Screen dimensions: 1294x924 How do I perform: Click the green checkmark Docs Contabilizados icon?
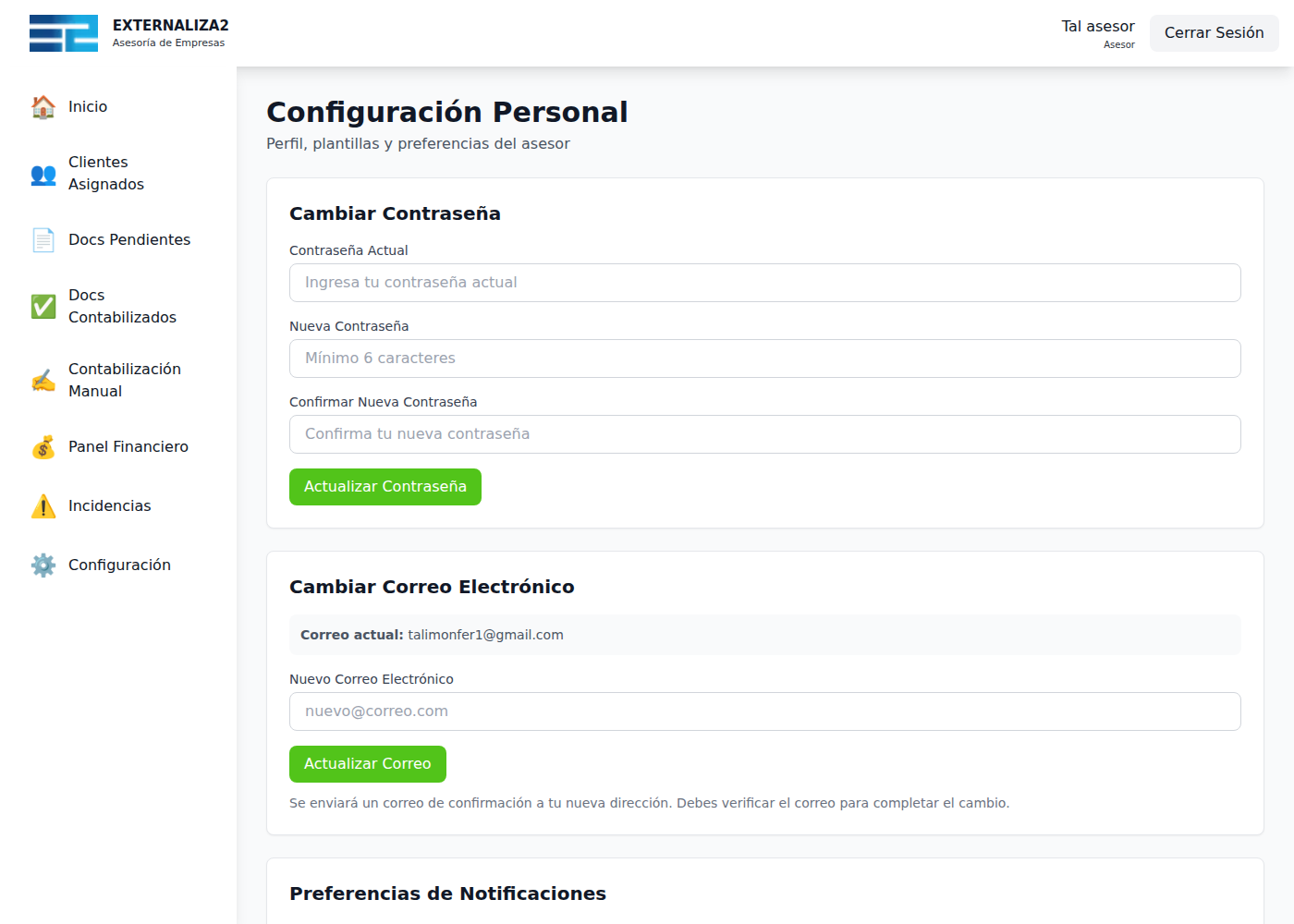click(43, 307)
